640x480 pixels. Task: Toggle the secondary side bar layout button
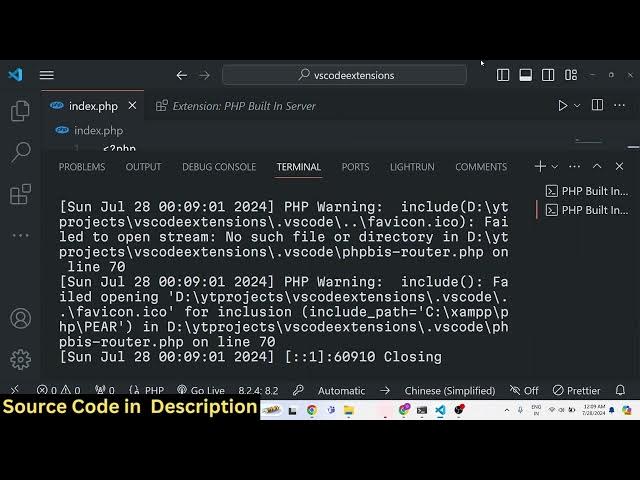point(548,75)
